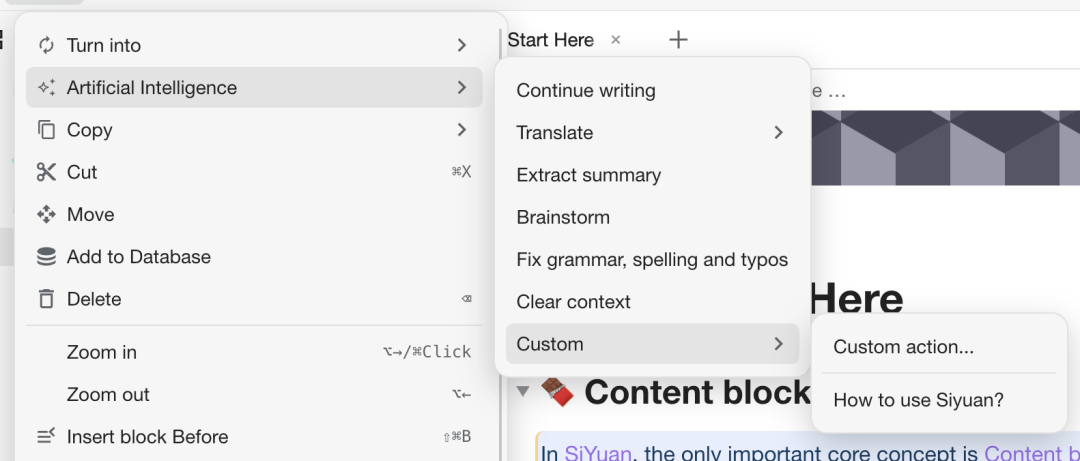The height and width of the screenshot is (461, 1080).
Task: Click the Turn into cycle icon
Action: 46,45
